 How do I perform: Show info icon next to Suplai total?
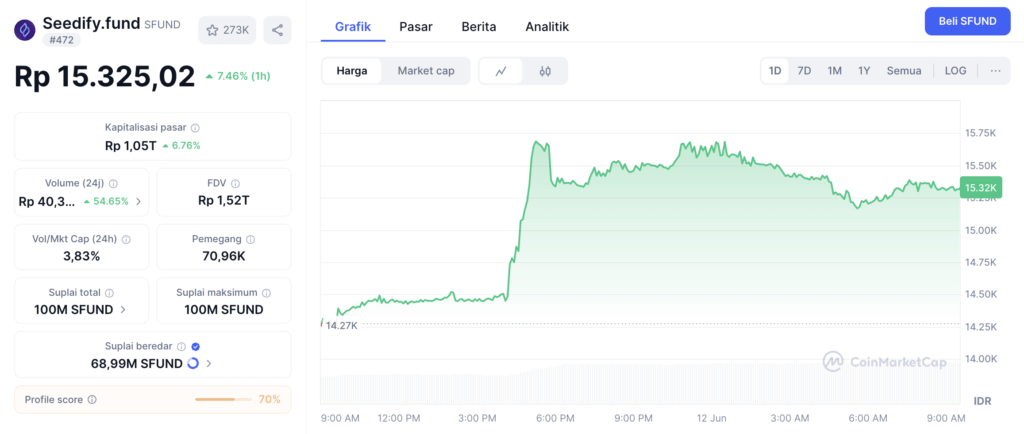(x=110, y=294)
